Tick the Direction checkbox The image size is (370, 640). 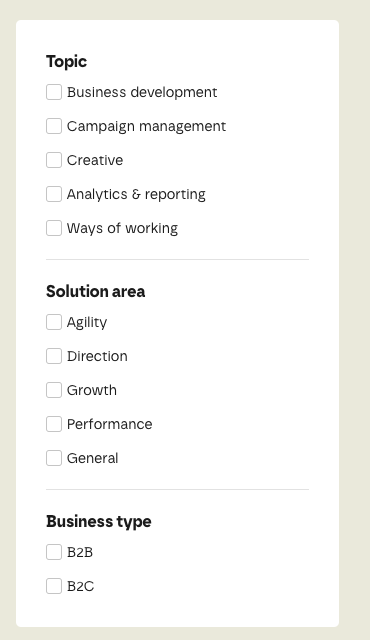coord(54,356)
